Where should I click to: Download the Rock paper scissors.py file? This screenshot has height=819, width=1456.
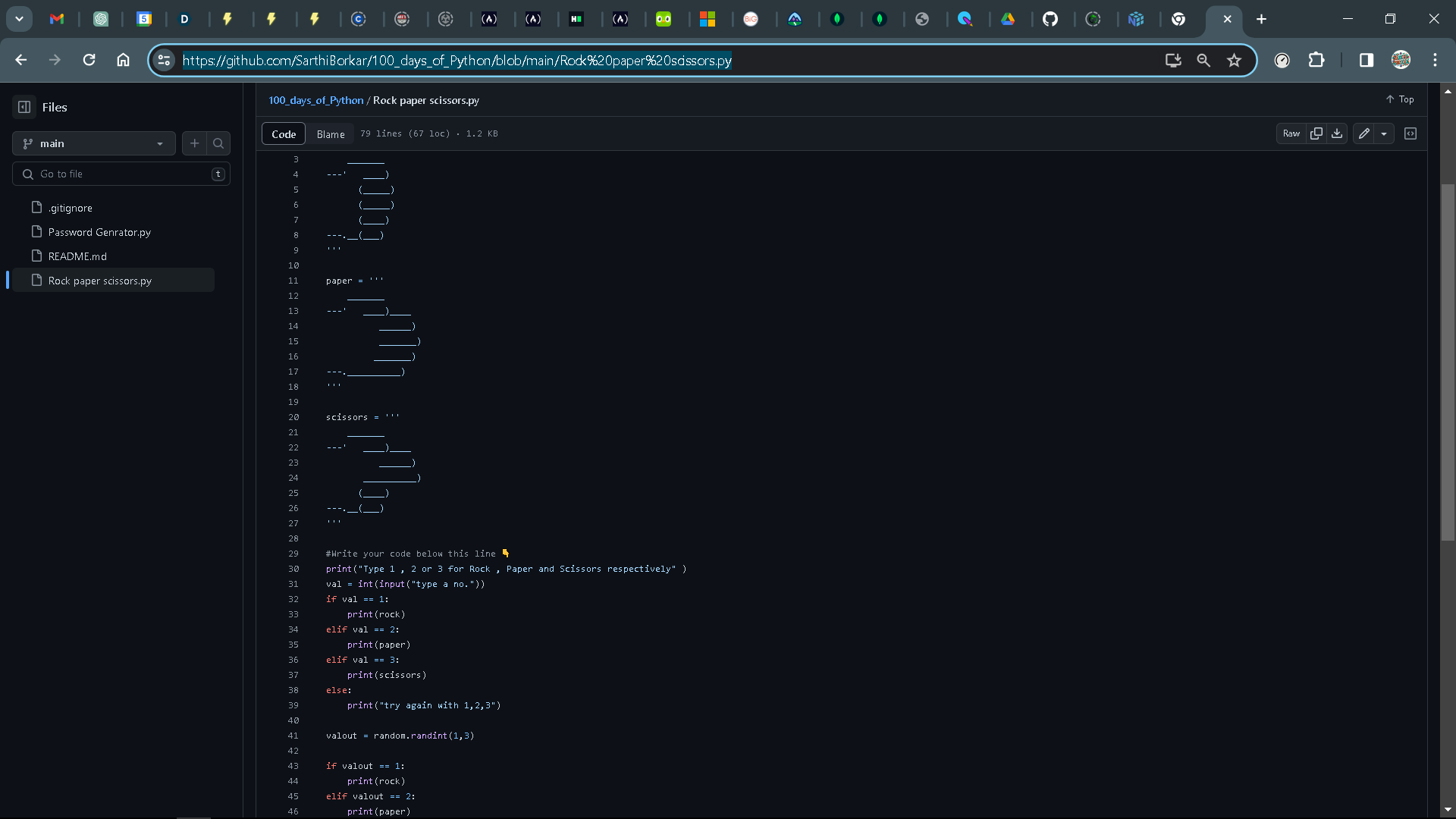(1336, 133)
